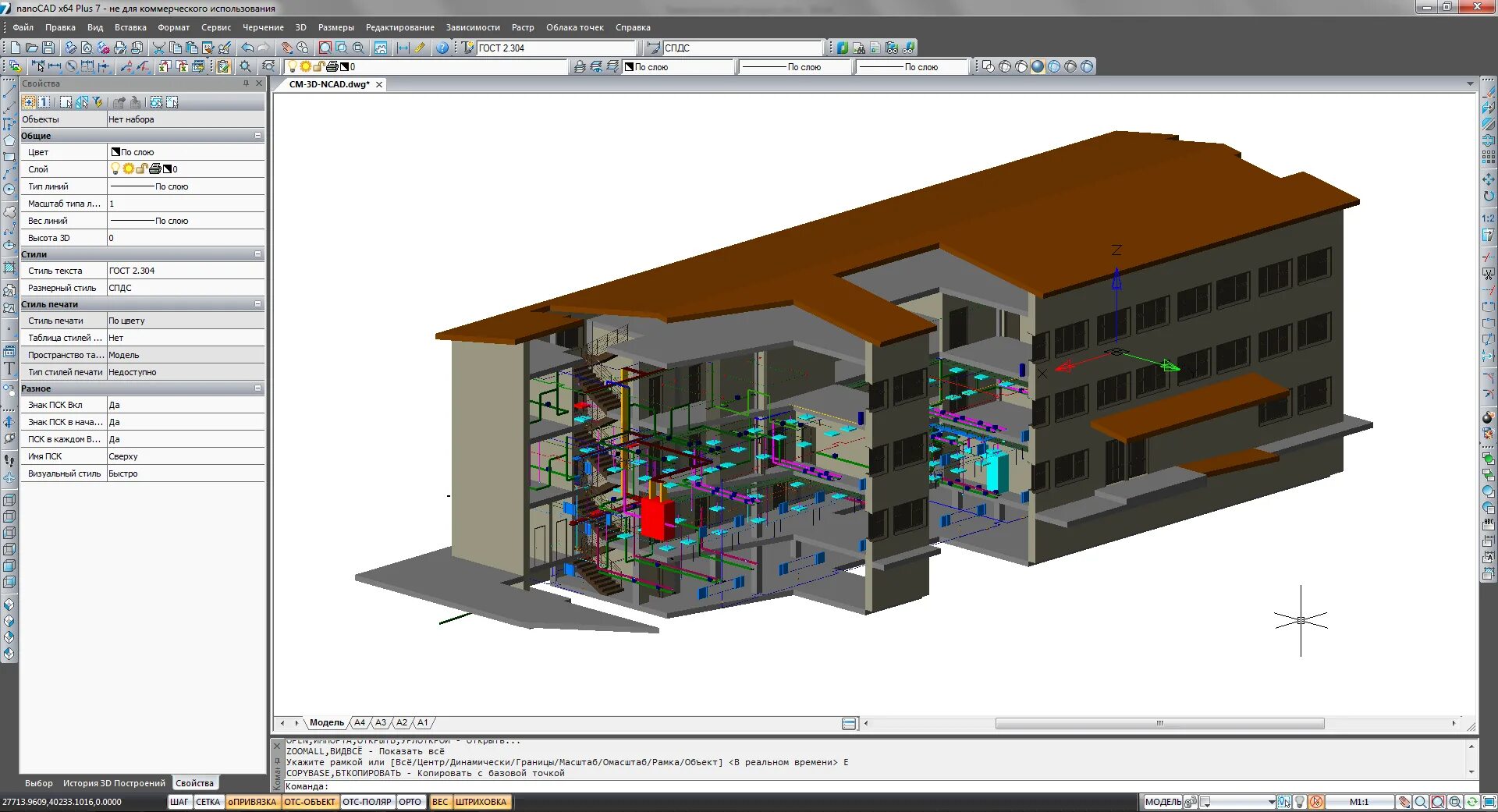The image size is (1498, 812).
Task: Toggle ОТС-ОБЪЕКТ object tracking
Action: [310, 802]
